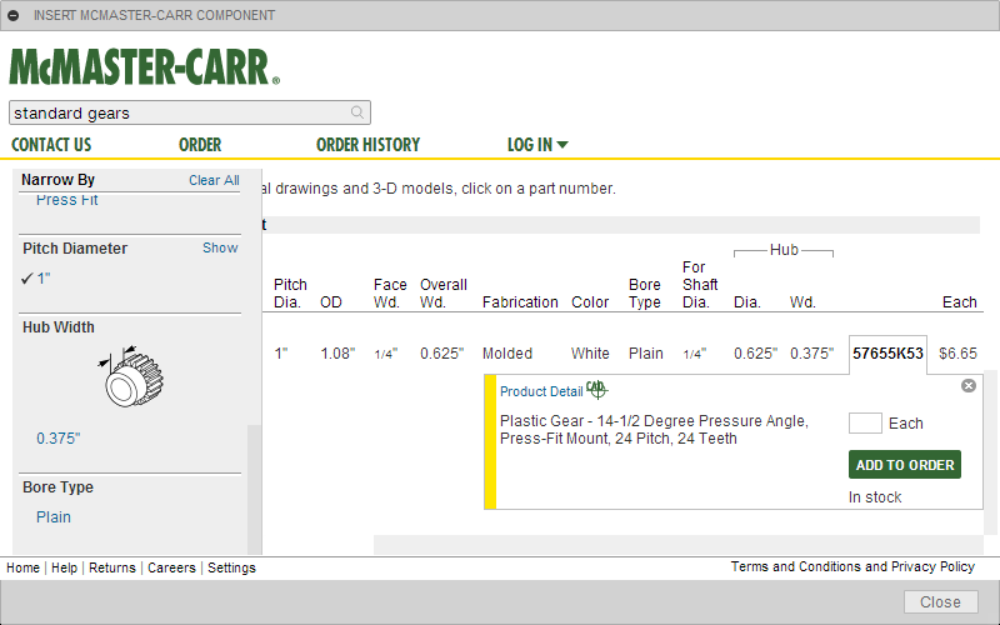The height and width of the screenshot is (625, 1000).
Task: Click the McMaster-Carr logo
Action: click(x=145, y=67)
